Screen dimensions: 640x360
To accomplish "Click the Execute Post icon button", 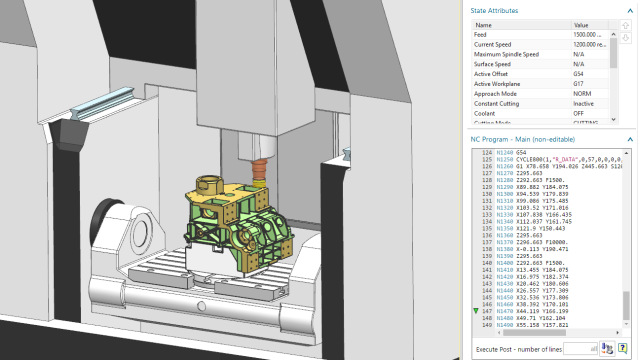I will click(607, 349).
